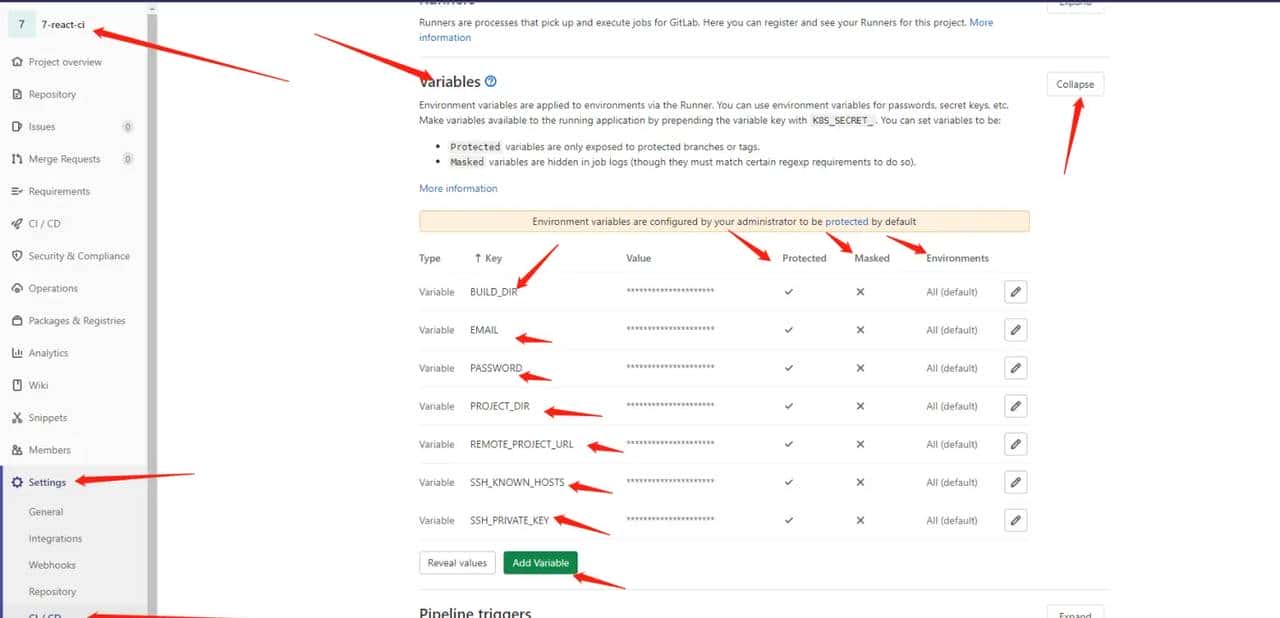Click the edit icon for SSH_PRIVATE_KEY
The height and width of the screenshot is (618, 1280).
[x=1015, y=520]
